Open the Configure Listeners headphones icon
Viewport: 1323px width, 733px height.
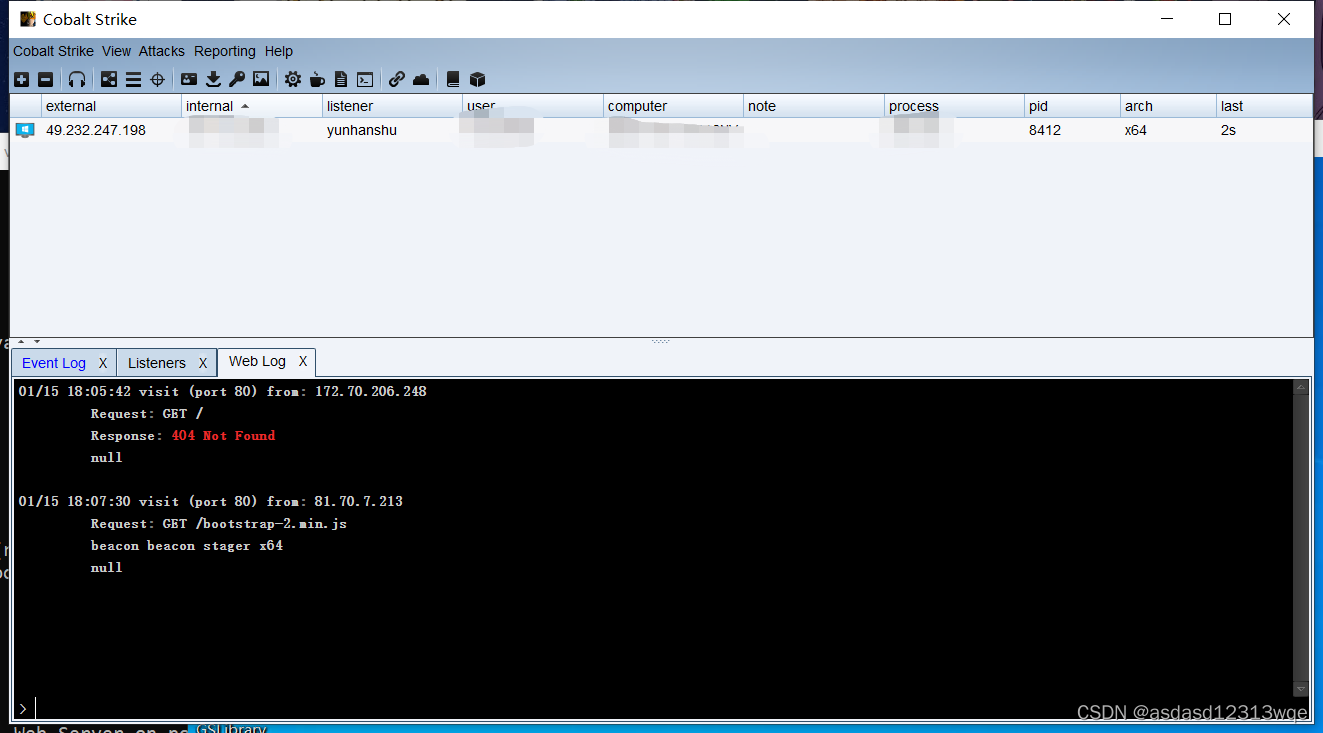pos(77,79)
